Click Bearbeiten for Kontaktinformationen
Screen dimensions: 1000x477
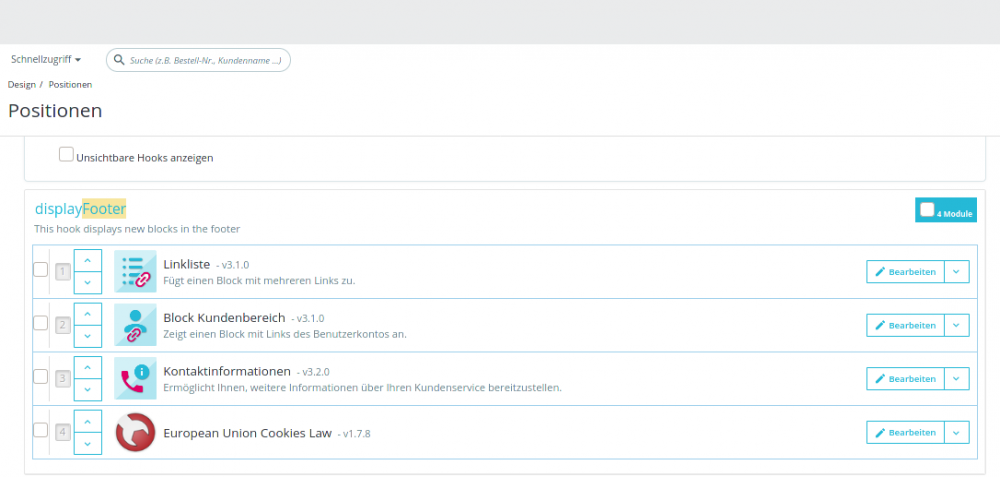[905, 379]
